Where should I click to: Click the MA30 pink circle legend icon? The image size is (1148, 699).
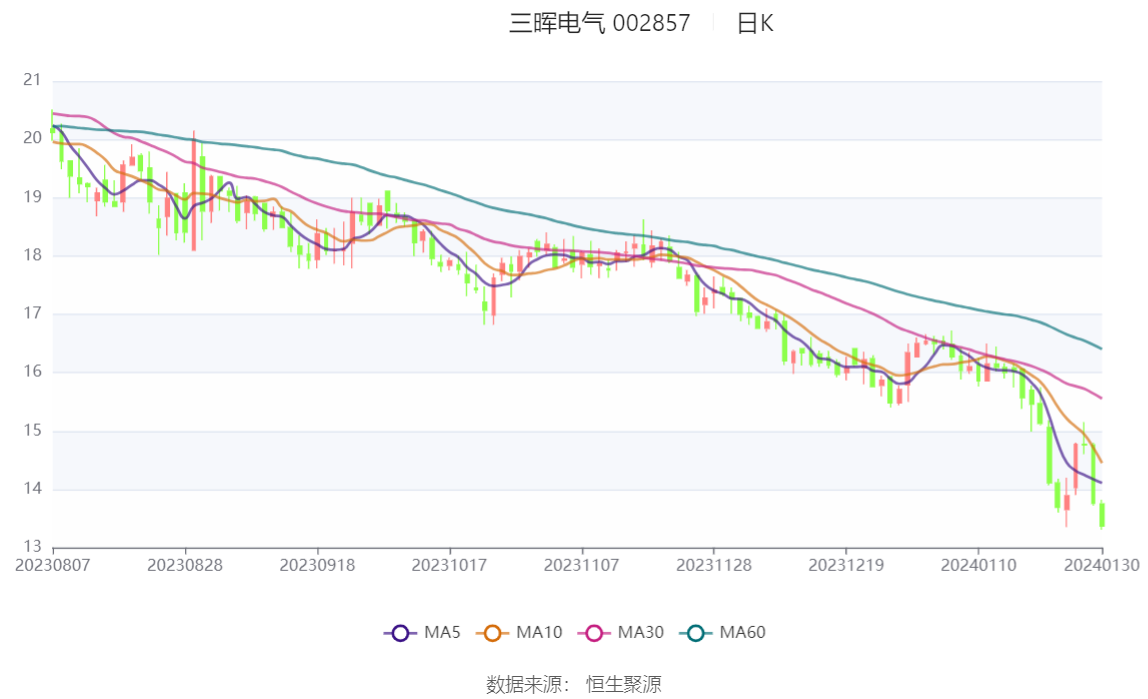pyautogui.click(x=594, y=633)
